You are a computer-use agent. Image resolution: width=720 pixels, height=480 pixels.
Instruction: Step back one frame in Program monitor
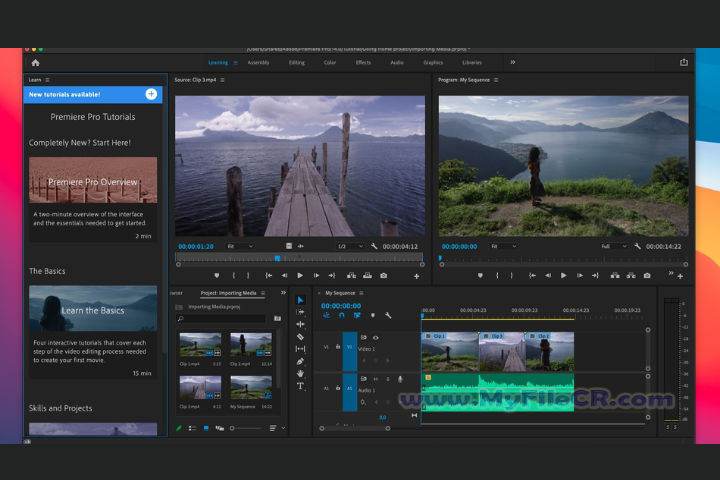pos(548,276)
